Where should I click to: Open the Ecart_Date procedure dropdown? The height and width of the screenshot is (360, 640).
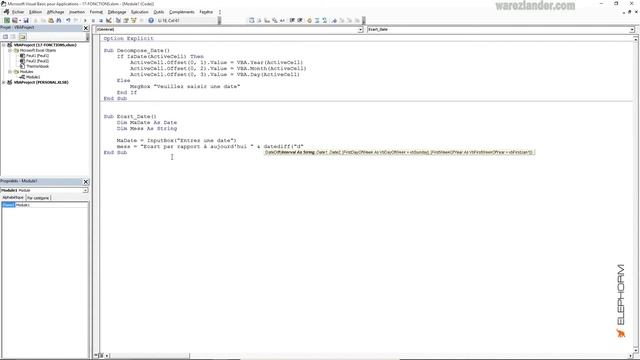631,29
